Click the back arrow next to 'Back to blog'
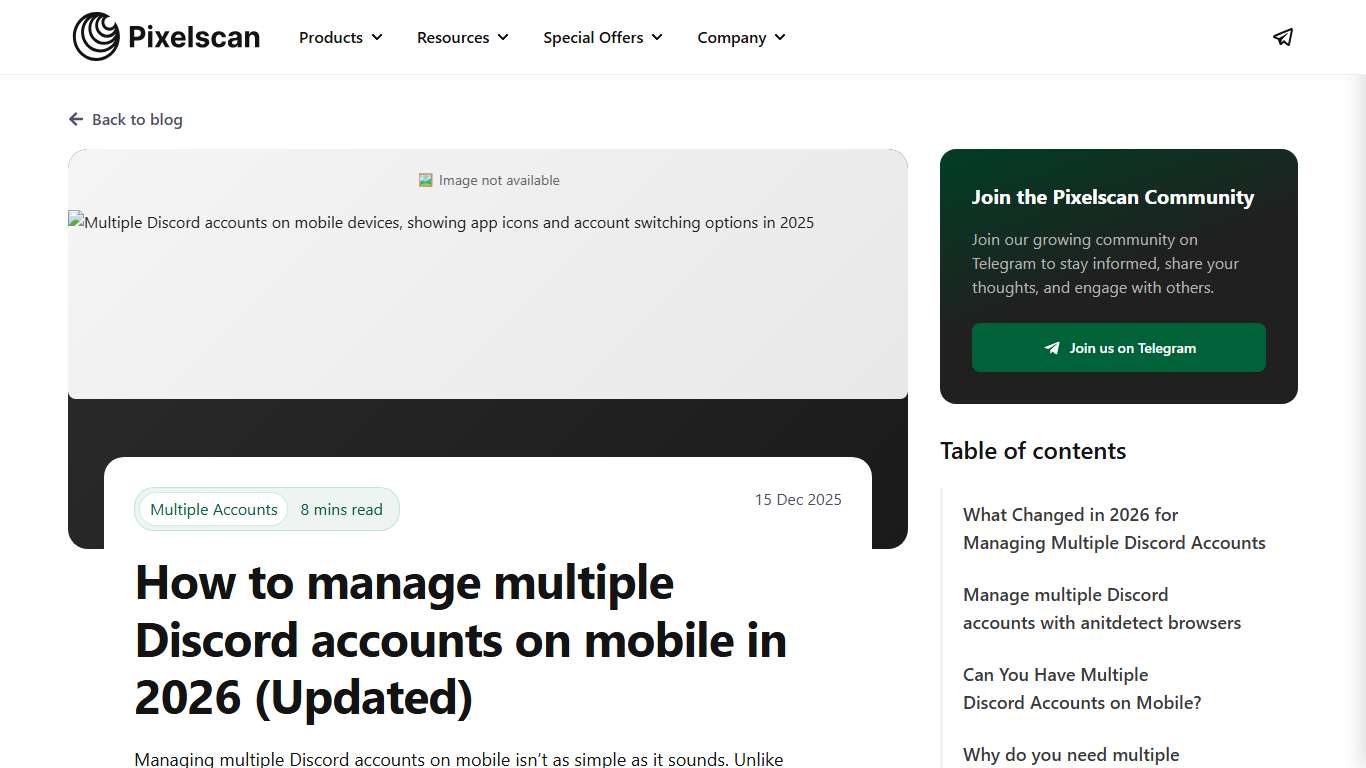1366x768 pixels. [76, 119]
